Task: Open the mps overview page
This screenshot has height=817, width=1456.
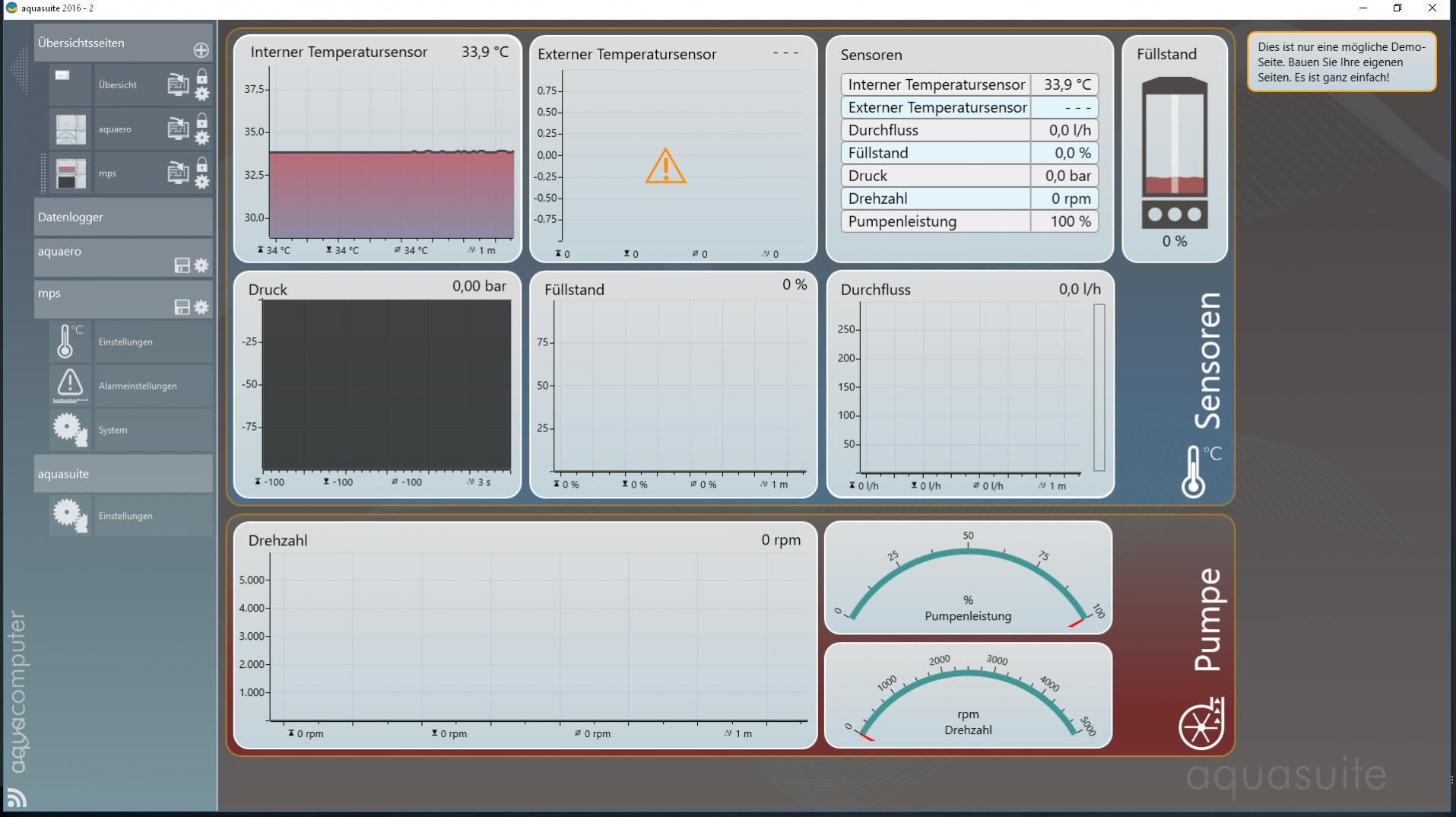Action: click(107, 173)
